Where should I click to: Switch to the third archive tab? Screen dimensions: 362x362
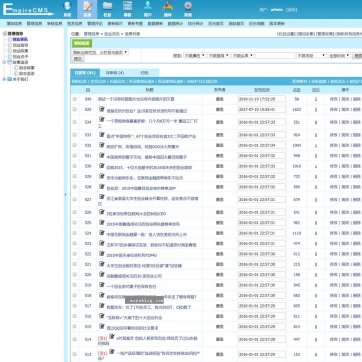coord(144,73)
